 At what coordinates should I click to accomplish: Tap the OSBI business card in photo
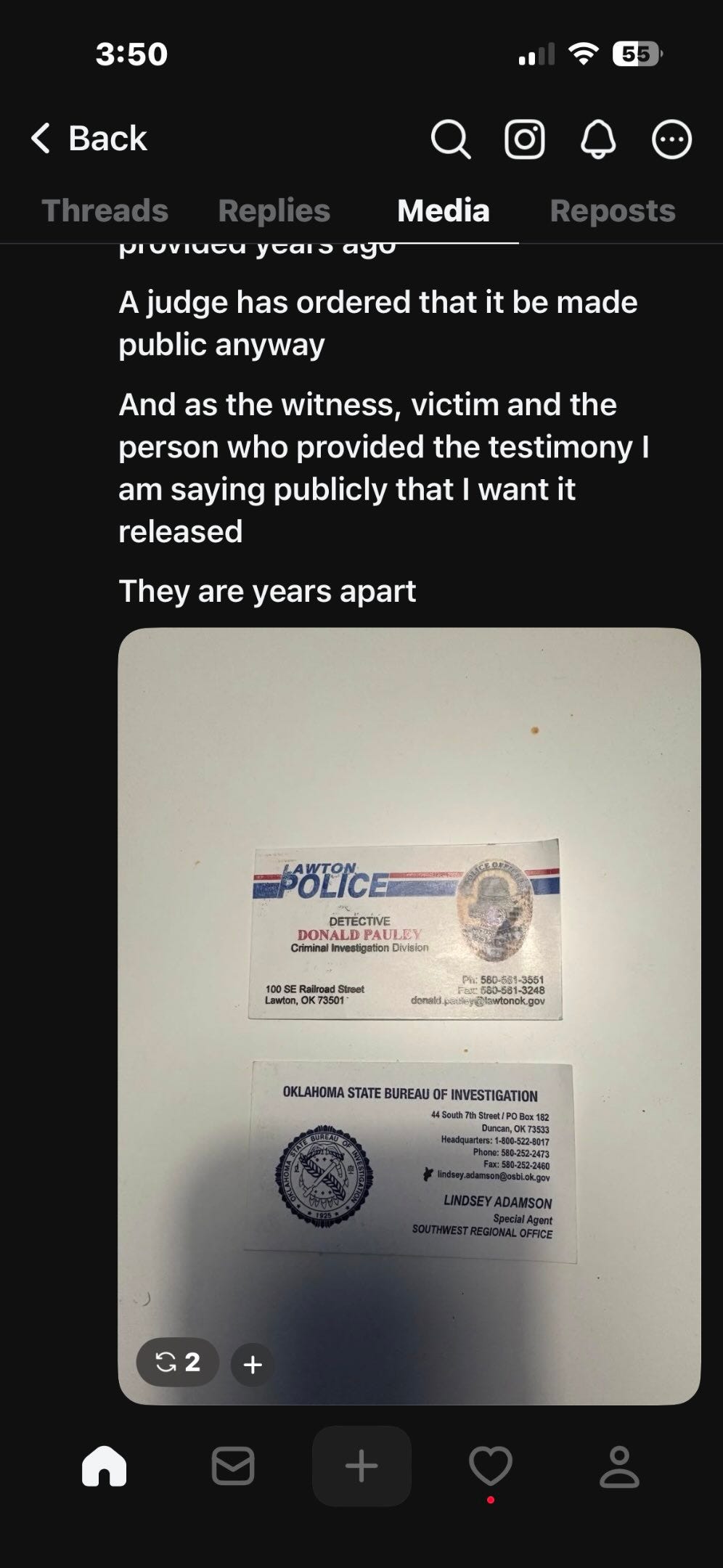tap(410, 1162)
